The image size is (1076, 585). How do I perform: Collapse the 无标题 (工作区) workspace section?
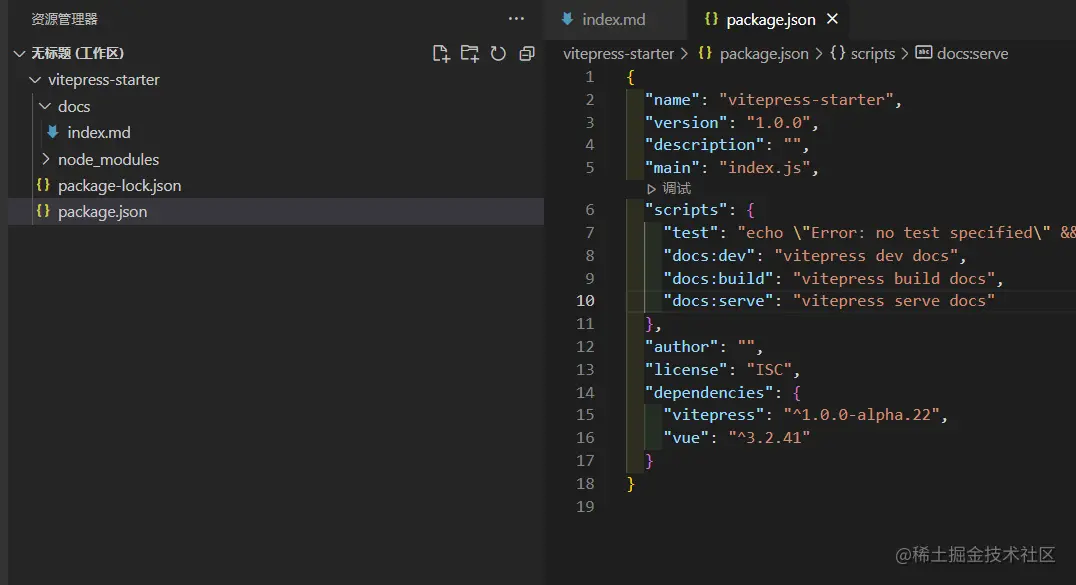[19, 54]
